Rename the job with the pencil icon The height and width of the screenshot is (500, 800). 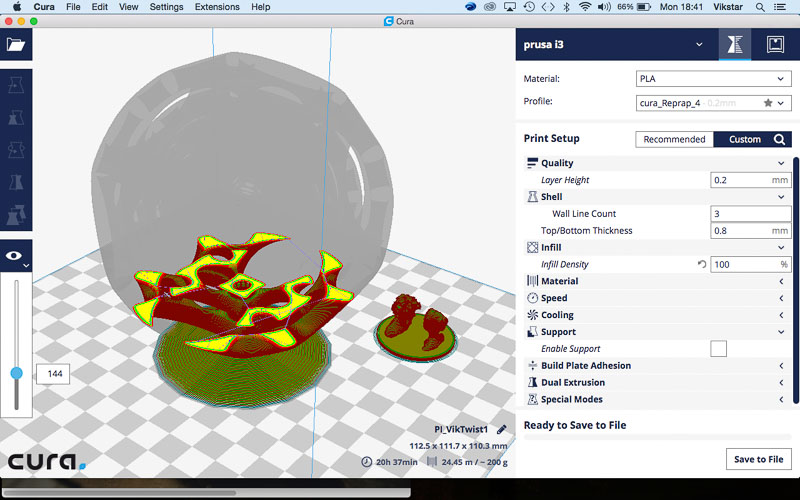[x=502, y=430]
